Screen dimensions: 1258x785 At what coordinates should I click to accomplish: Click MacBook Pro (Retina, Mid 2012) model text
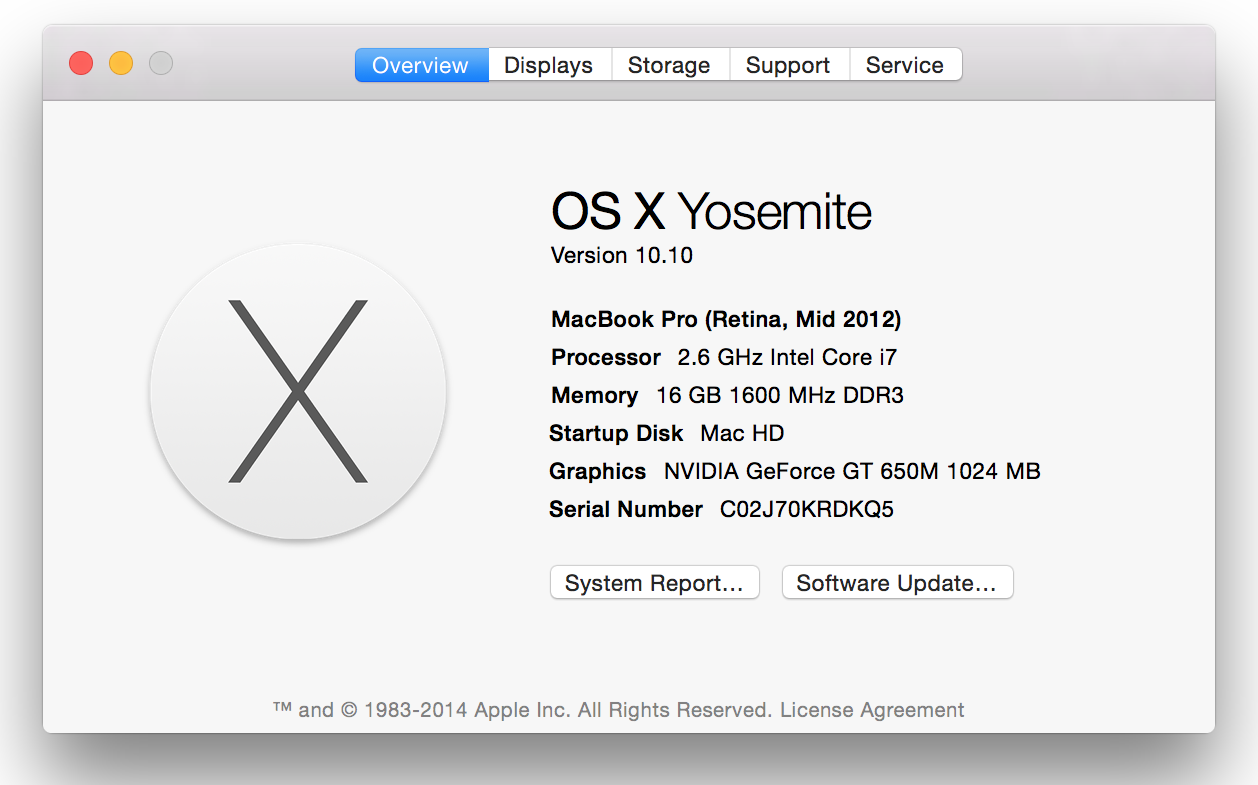point(726,320)
